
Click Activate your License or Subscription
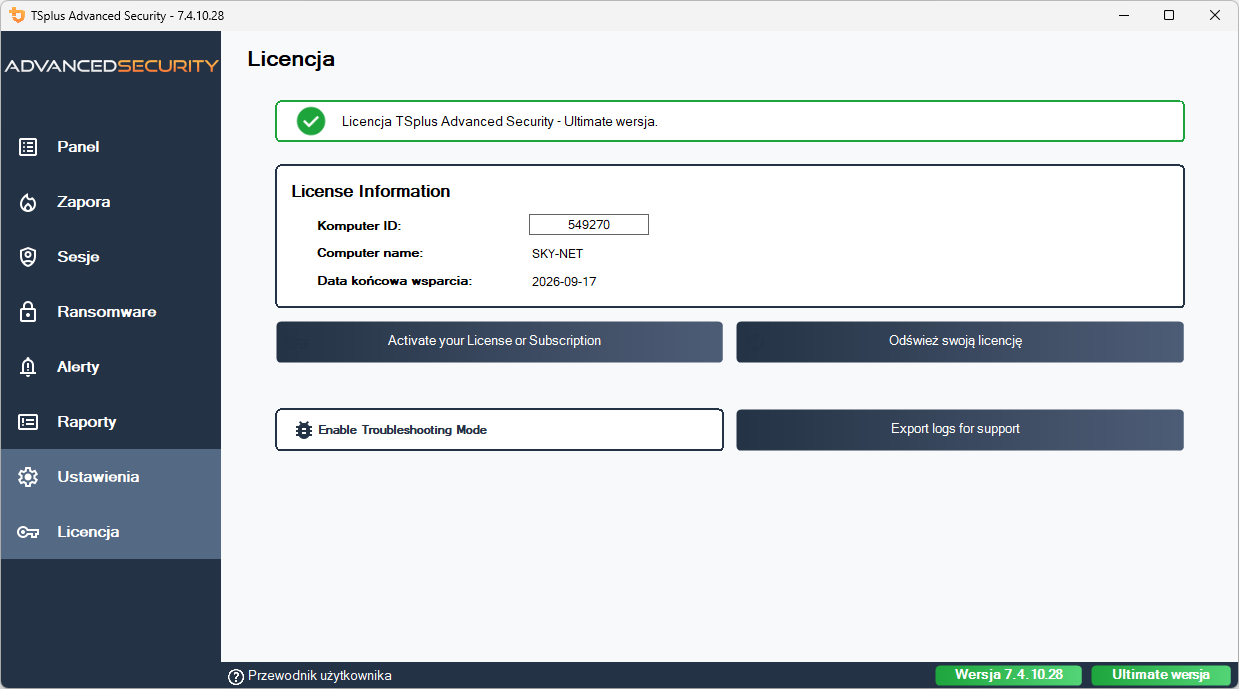(499, 342)
